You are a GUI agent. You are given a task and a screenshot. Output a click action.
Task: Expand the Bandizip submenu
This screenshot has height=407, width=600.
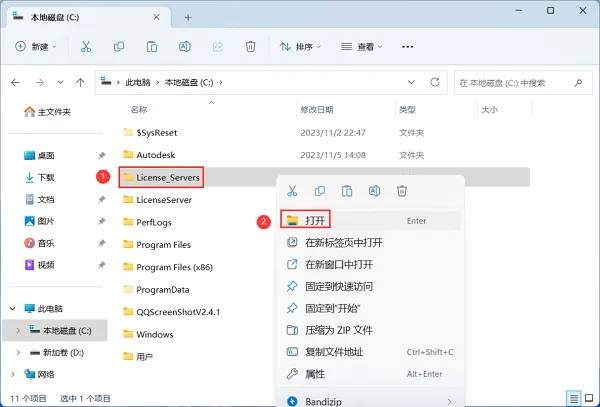pyautogui.click(x=449, y=401)
